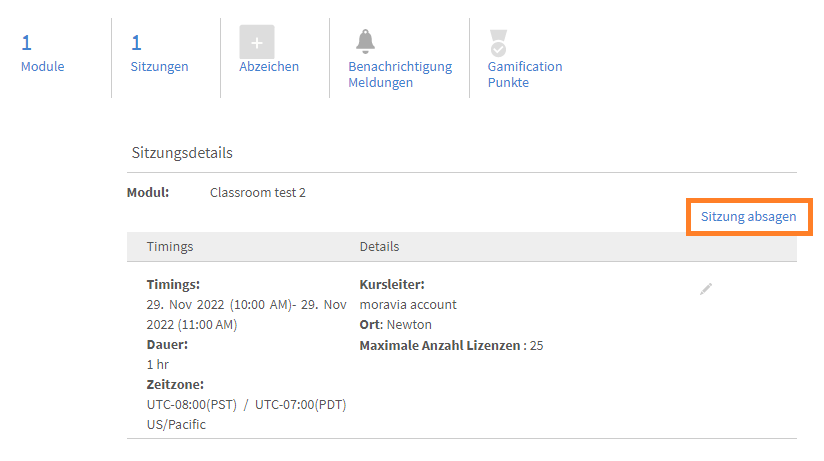The width and height of the screenshot is (824, 461).
Task: Click the Sitzungsdetails heading
Action: click(182, 153)
